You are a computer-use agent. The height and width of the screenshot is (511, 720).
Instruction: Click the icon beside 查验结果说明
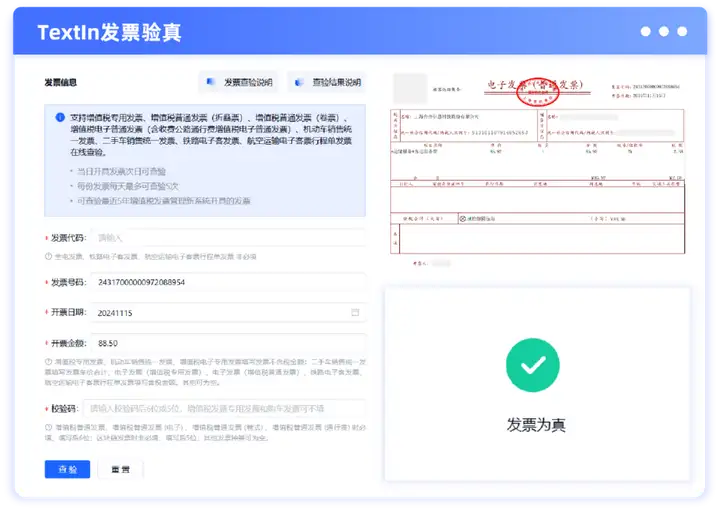tap(299, 82)
